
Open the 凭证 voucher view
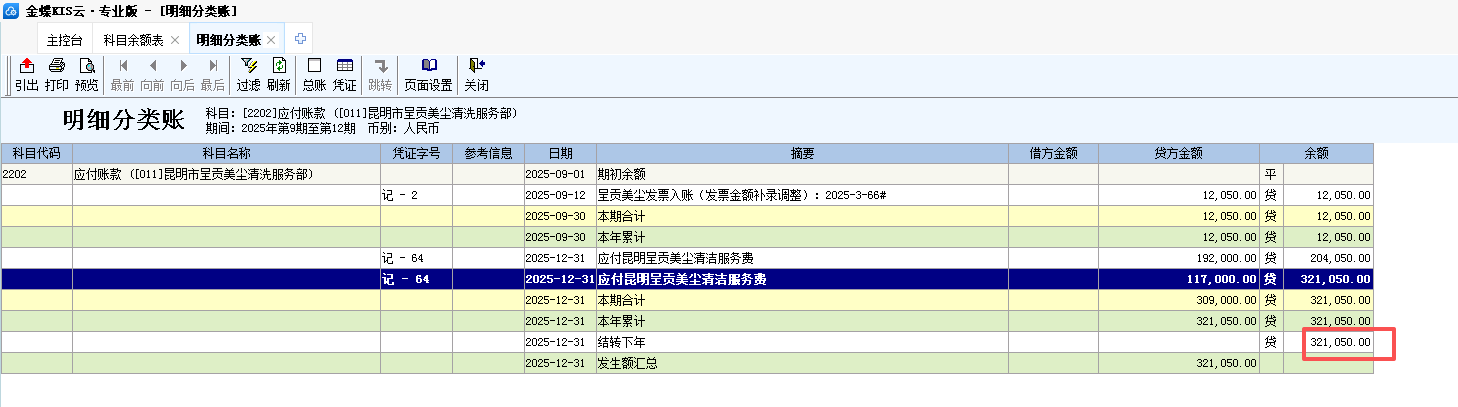(x=344, y=74)
